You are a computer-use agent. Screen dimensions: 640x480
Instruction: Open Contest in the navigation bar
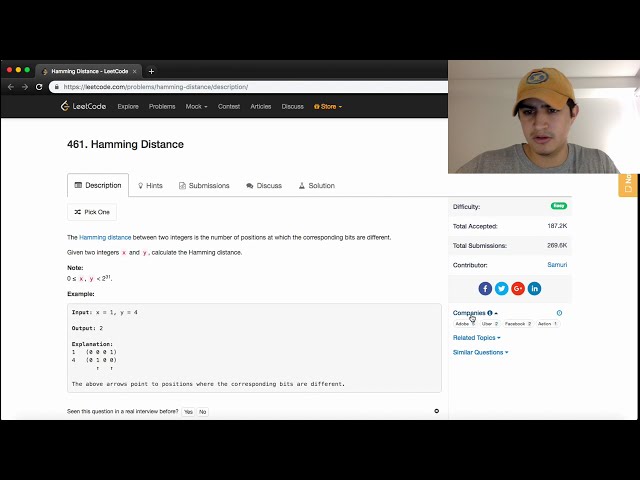229,107
